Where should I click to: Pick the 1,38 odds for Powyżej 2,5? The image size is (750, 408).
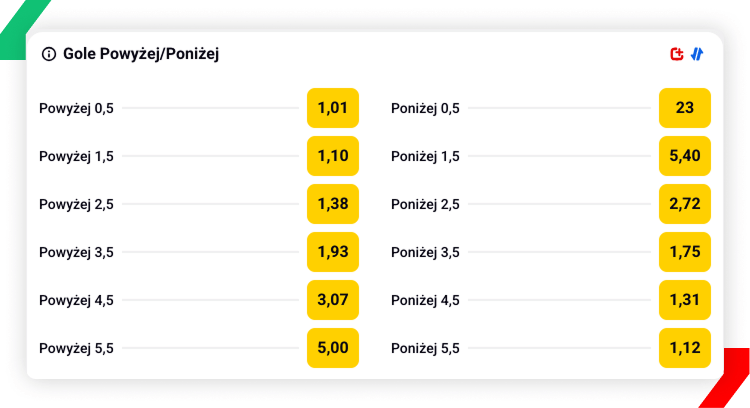click(332, 204)
